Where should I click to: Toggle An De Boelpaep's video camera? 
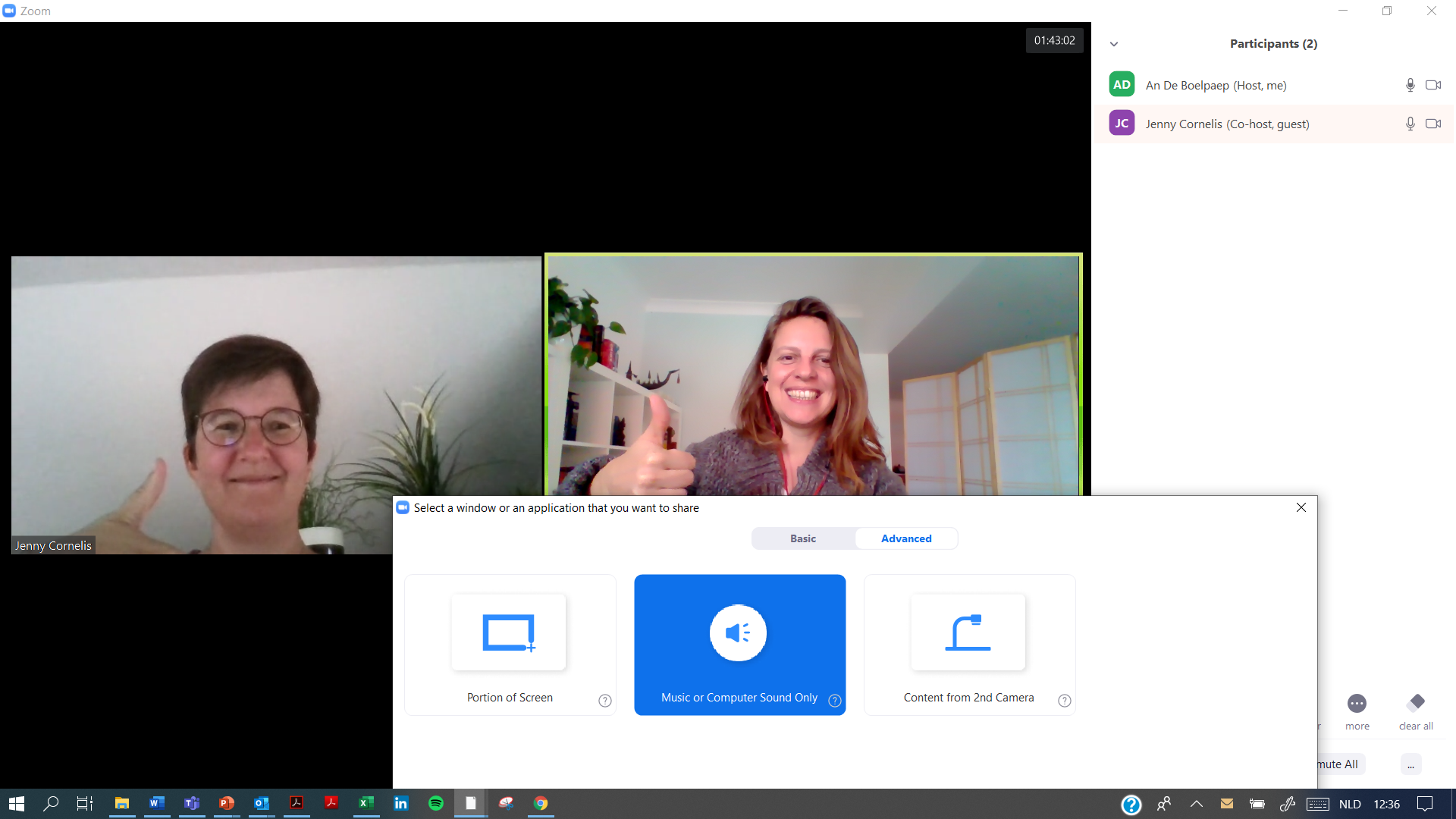coord(1433,85)
